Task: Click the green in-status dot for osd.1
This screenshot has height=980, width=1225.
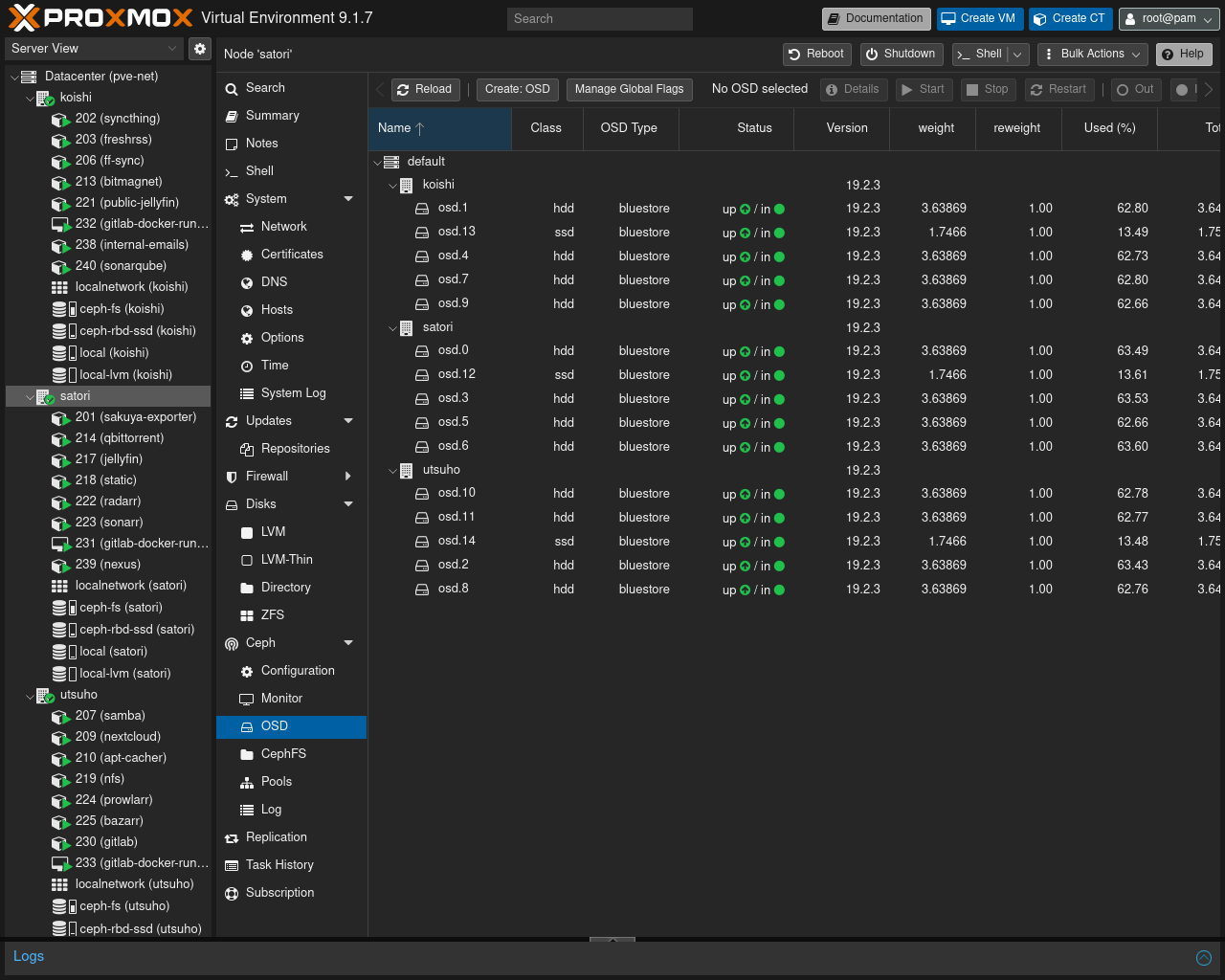Action: point(779,209)
